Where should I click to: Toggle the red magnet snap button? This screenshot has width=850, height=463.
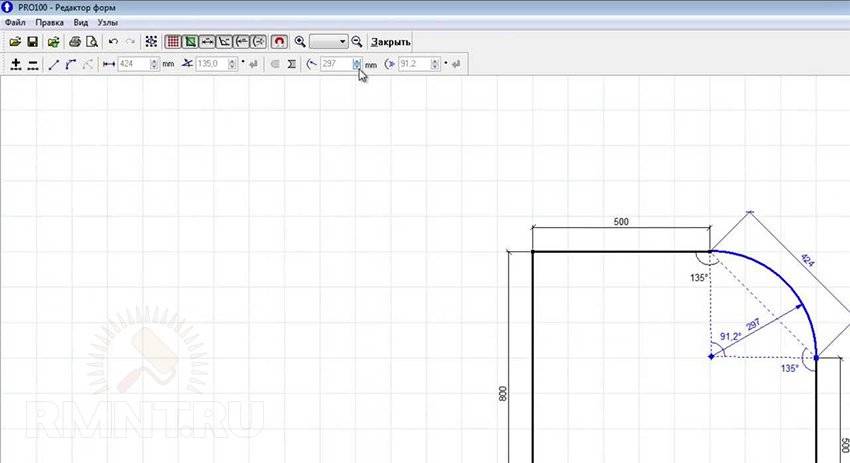pos(279,42)
